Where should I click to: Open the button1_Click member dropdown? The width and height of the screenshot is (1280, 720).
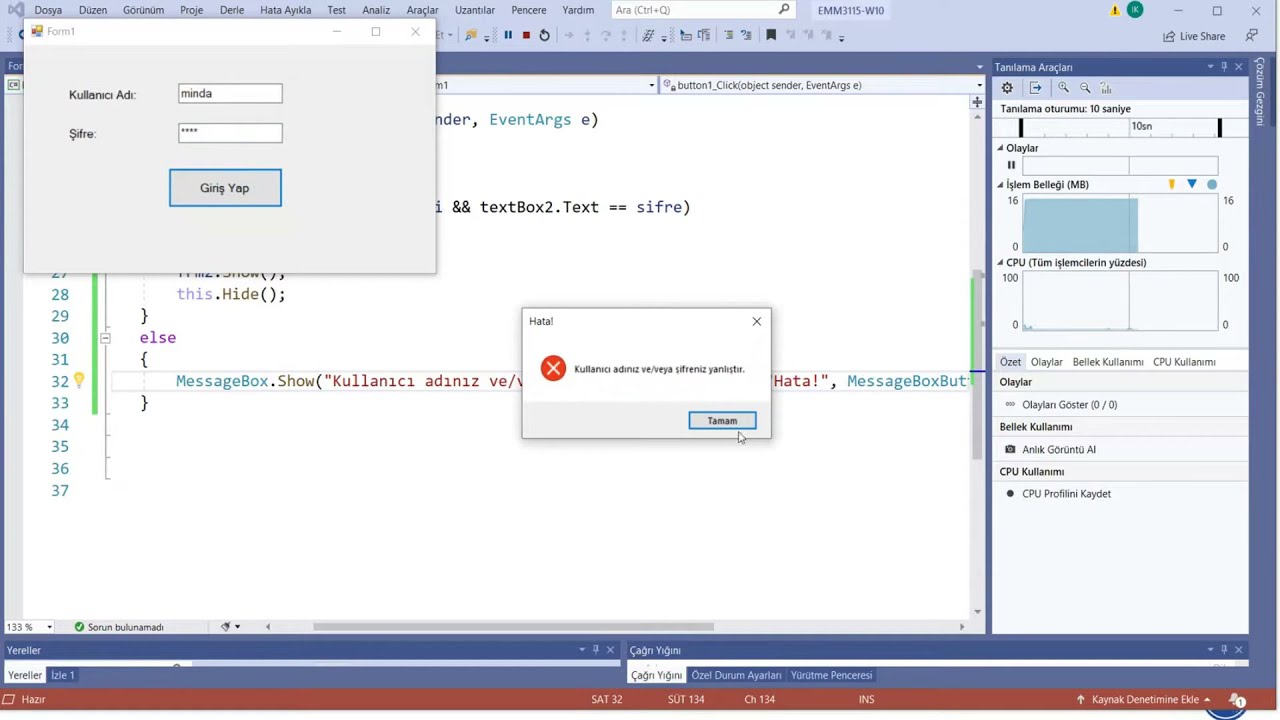click(979, 85)
